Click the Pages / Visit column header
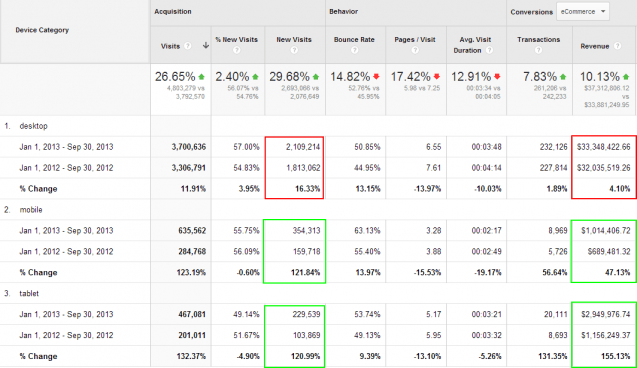Screen dimensions: 637x368 click(415, 39)
